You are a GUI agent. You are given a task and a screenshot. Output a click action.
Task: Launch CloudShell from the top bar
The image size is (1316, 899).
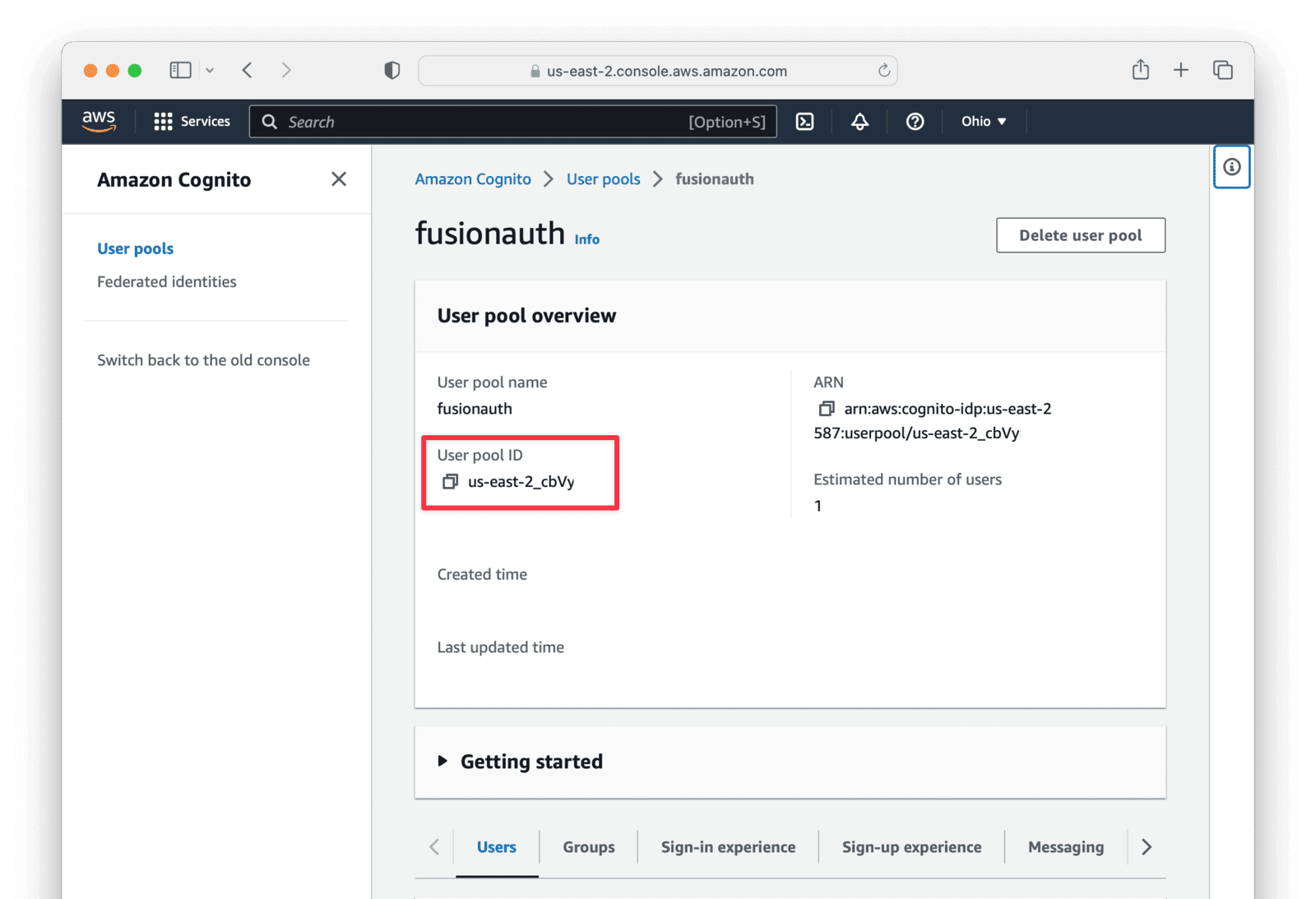(805, 122)
